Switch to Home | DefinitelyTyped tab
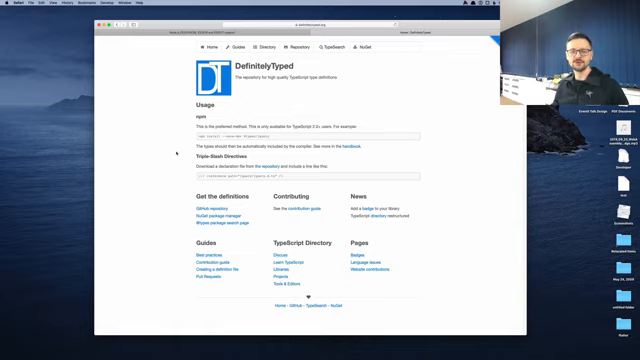 point(416,33)
